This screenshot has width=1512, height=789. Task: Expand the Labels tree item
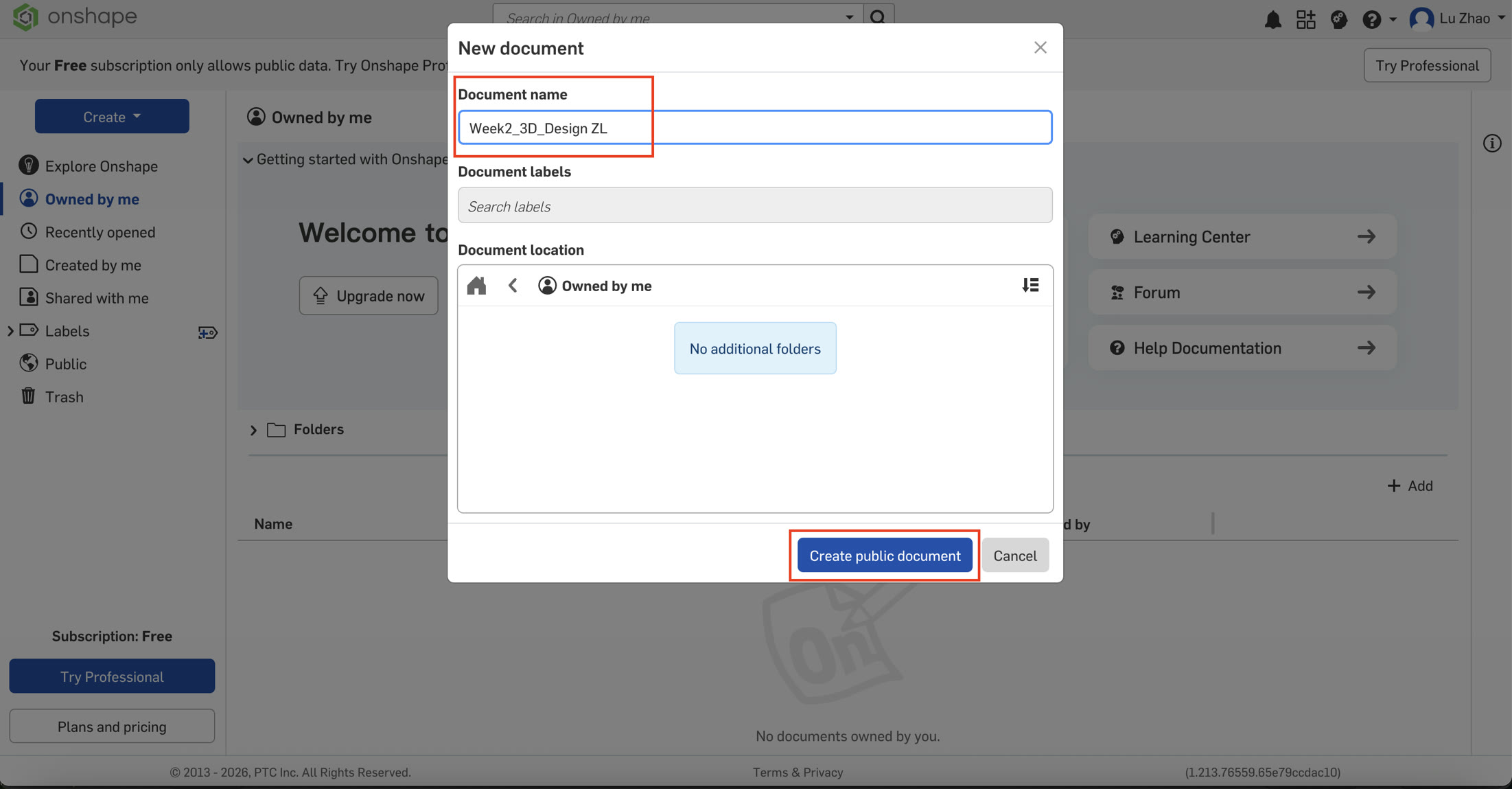coord(10,331)
